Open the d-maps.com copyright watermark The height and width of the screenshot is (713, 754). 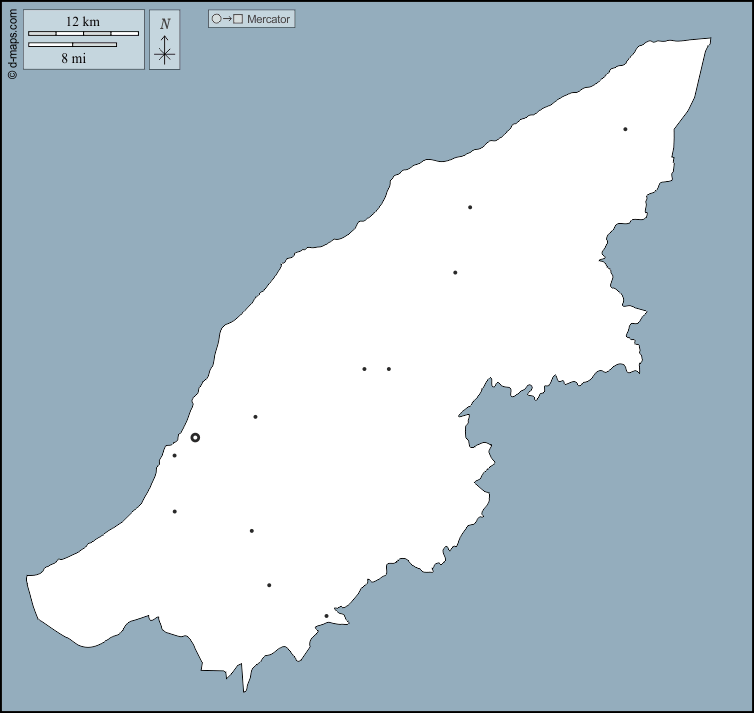(x=11, y=41)
